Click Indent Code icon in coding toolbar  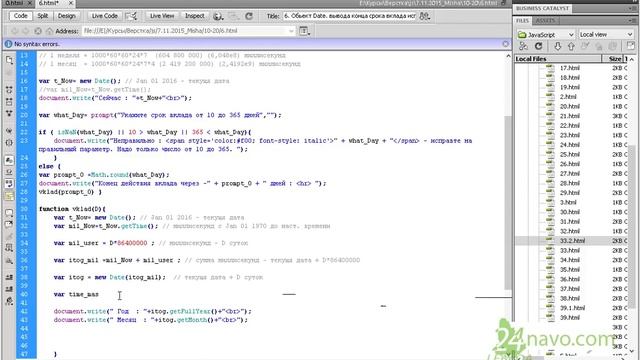(9, 277)
